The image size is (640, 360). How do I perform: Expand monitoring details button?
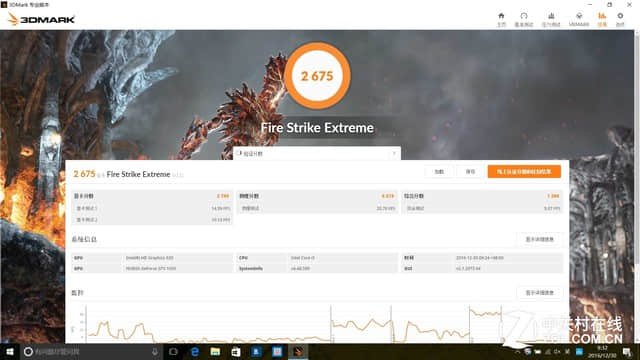click(539, 293)
